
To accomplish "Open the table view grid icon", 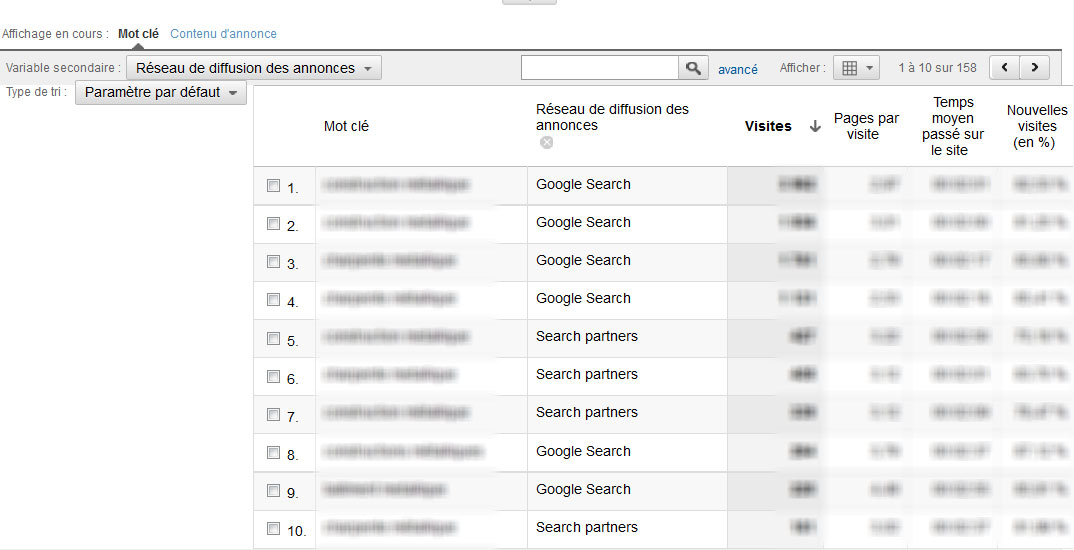I will point(850,68).
